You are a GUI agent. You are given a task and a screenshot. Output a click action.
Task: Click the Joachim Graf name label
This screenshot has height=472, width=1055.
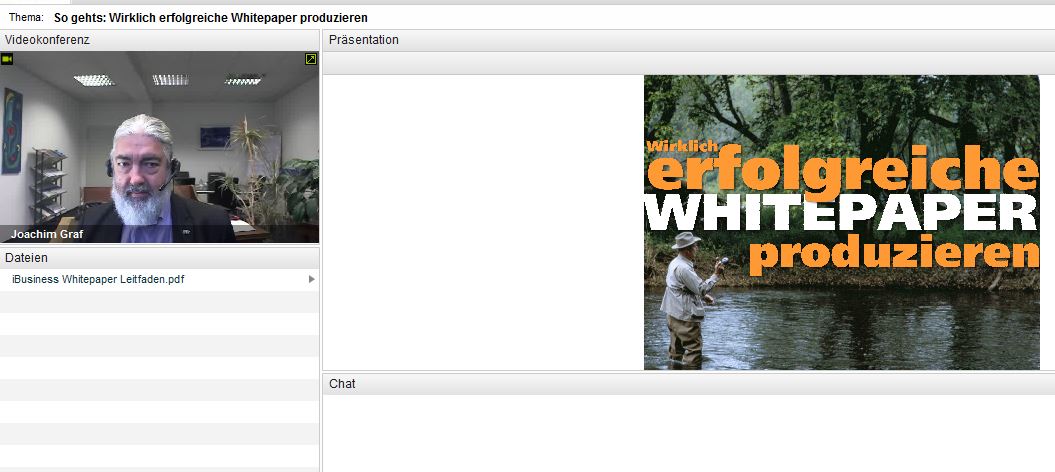(47, 235)
